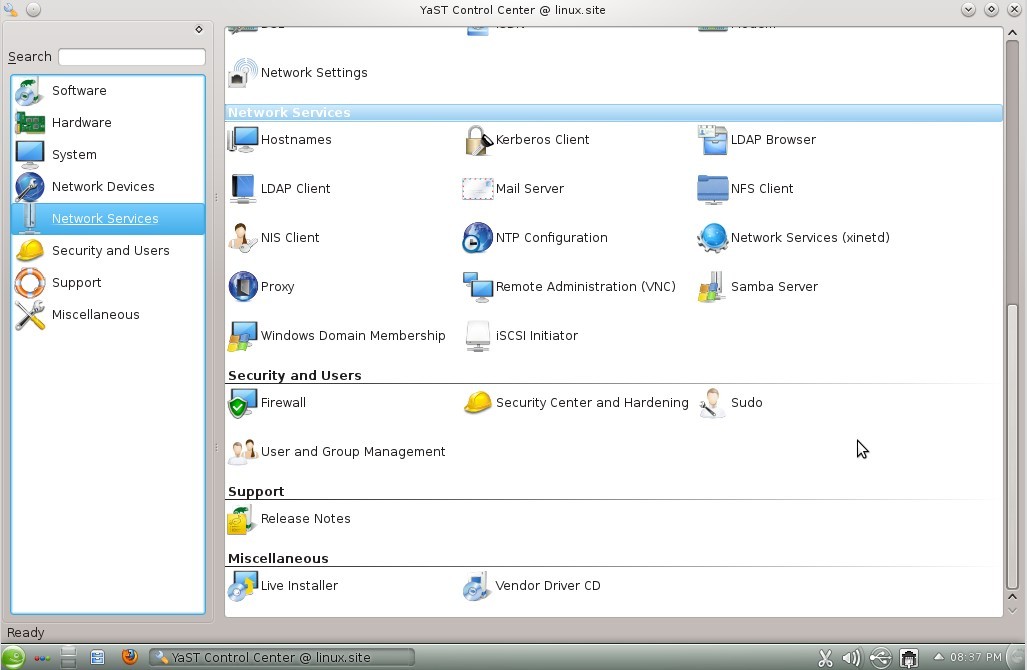Launch the Mail Server configuration
The width and height of the screenshot is (1027, 670).
[514, 189]
